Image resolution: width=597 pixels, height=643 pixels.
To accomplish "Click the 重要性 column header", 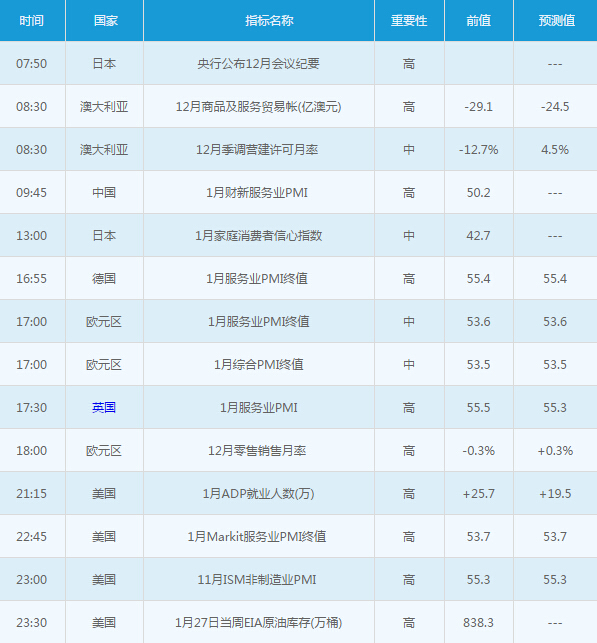I will coord(409,21).
